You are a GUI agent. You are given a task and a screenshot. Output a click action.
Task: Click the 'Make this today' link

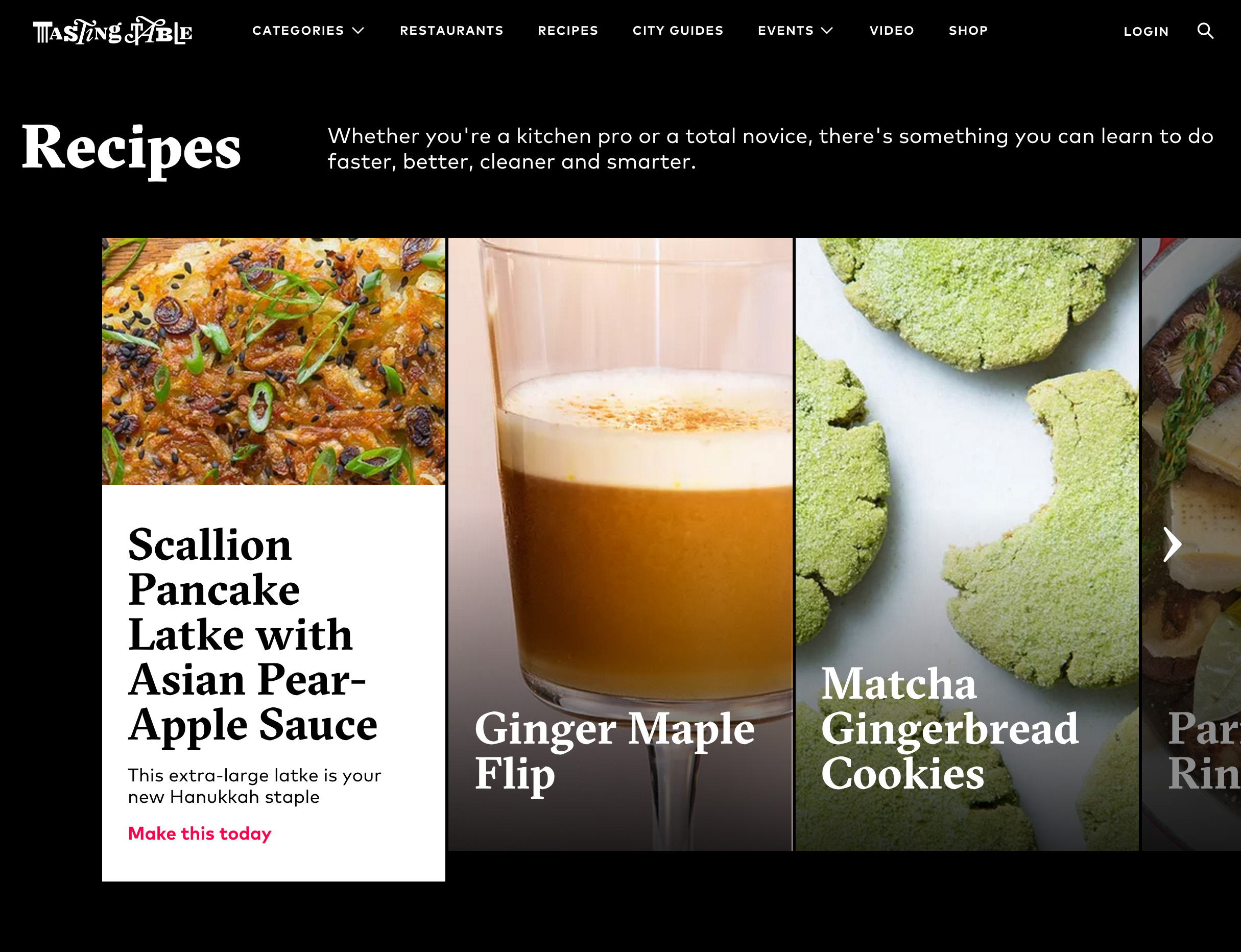(200, 834)
